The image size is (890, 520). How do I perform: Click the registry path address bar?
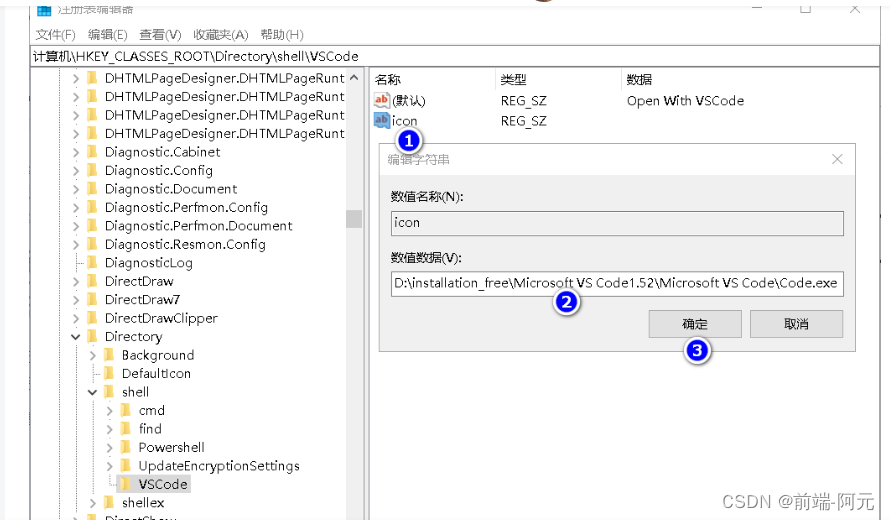coord(454,56)
